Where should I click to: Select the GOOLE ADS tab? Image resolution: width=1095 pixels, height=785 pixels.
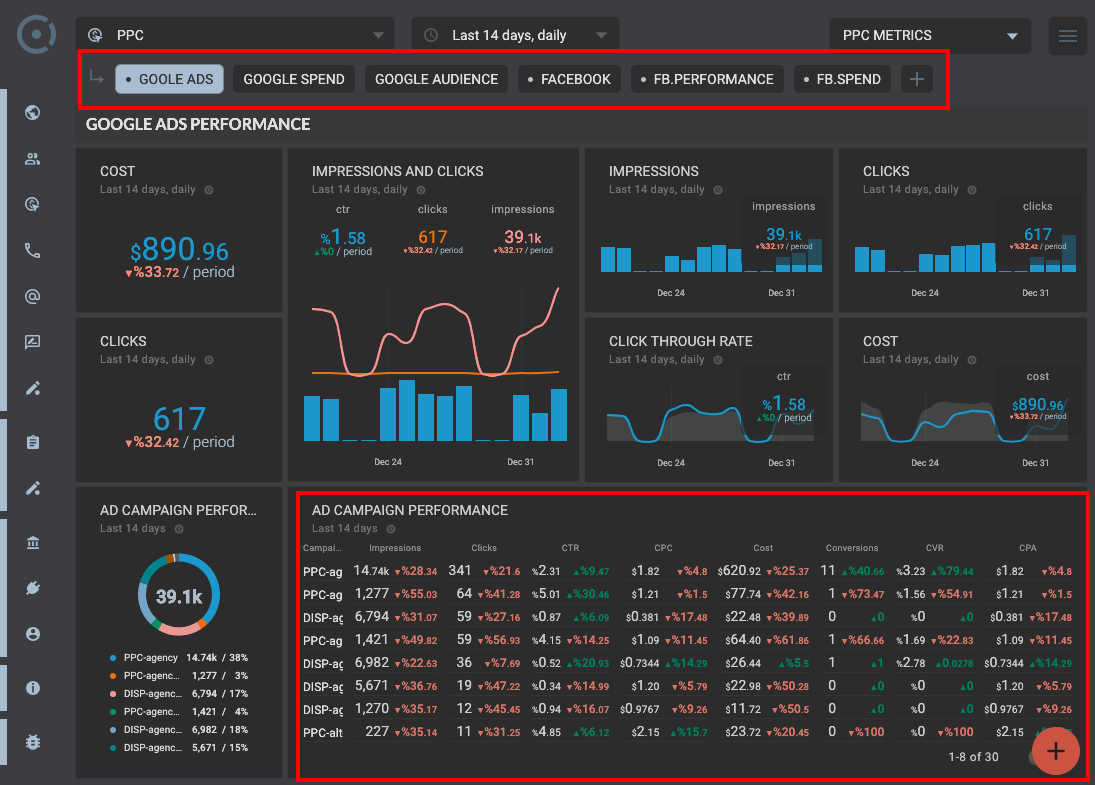169,79
